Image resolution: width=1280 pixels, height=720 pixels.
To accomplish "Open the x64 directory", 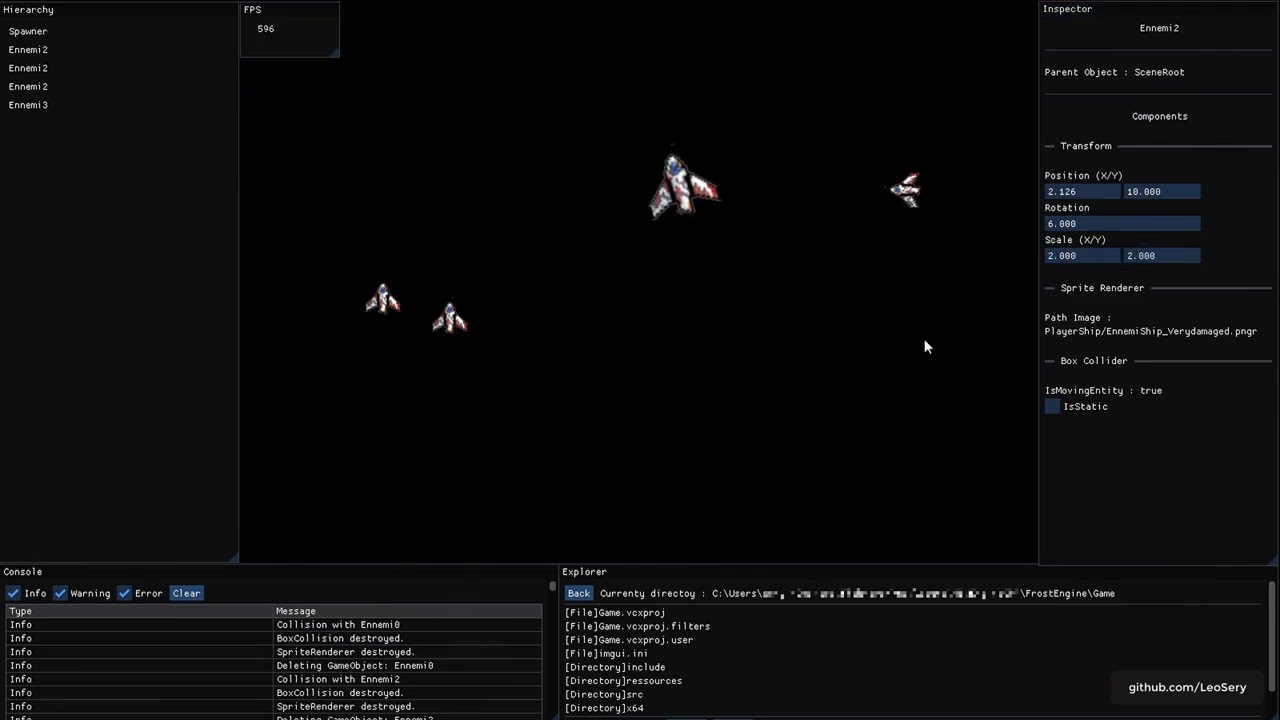I will (604, 708).
